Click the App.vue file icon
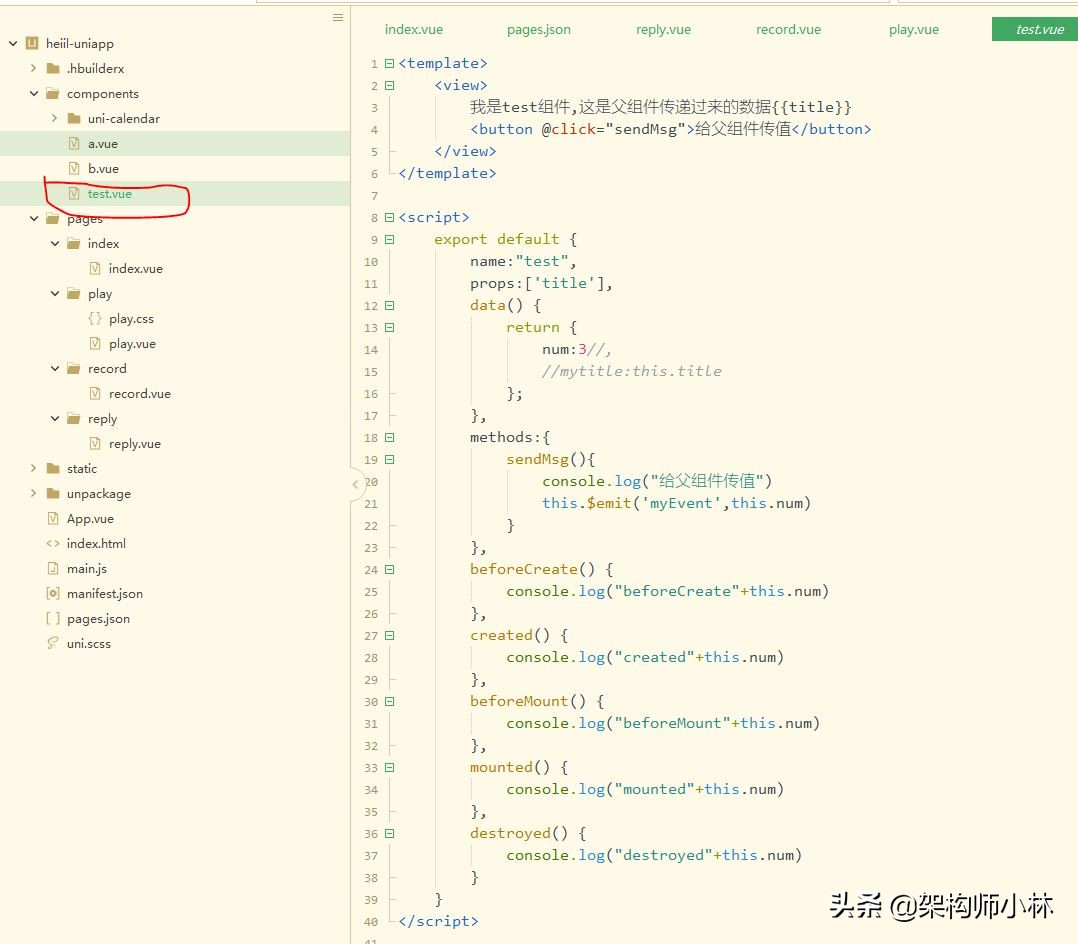Viewport: 1078px width, 944px height. coord(53,519)
